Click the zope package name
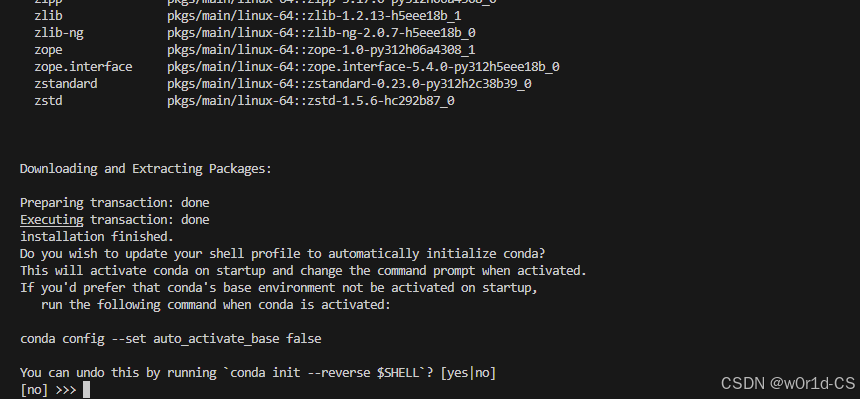The height and width of the screenshot is (399, 860). click(48, 50)
